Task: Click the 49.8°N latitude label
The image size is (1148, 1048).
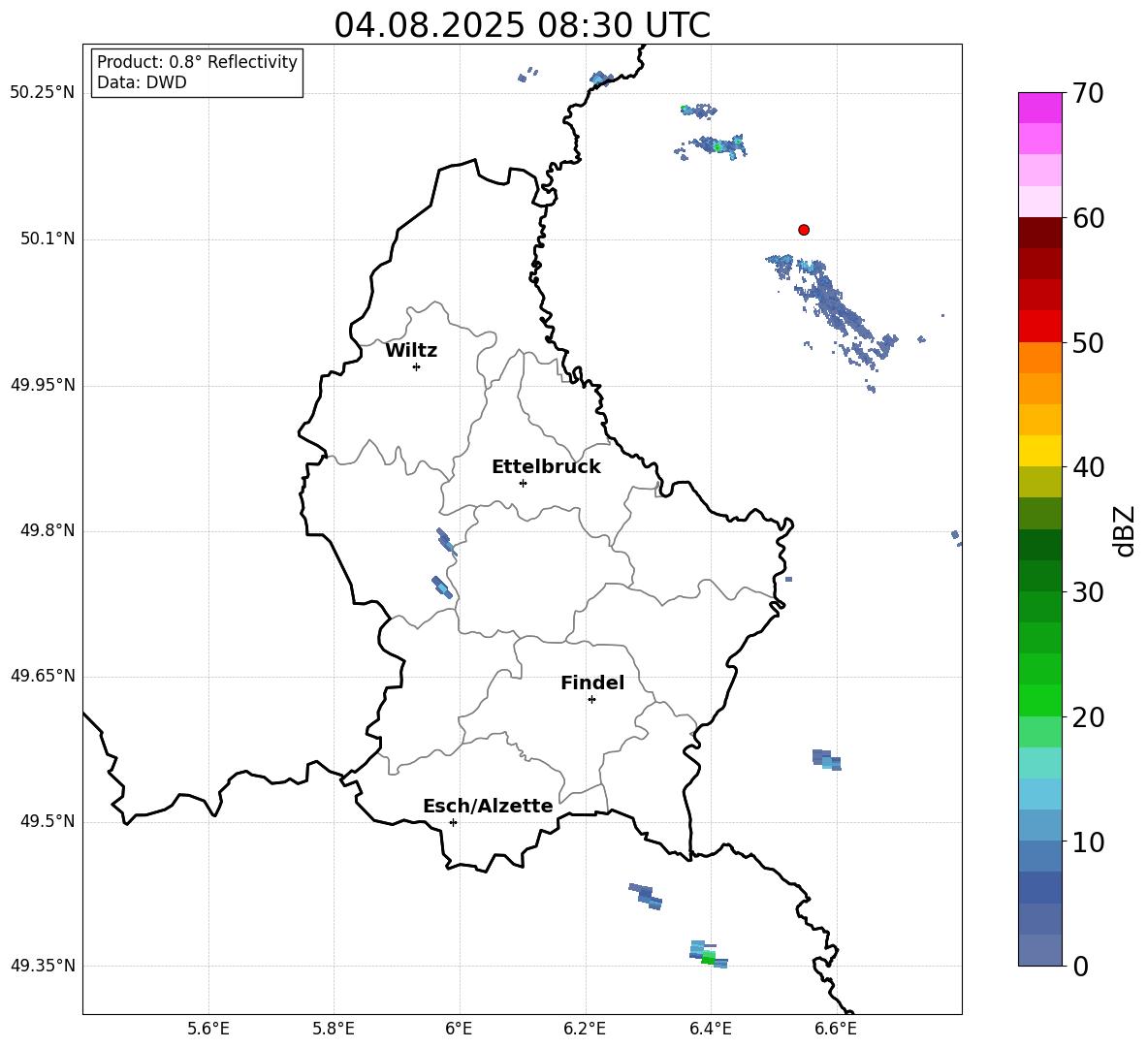Action: pos(48,530)
